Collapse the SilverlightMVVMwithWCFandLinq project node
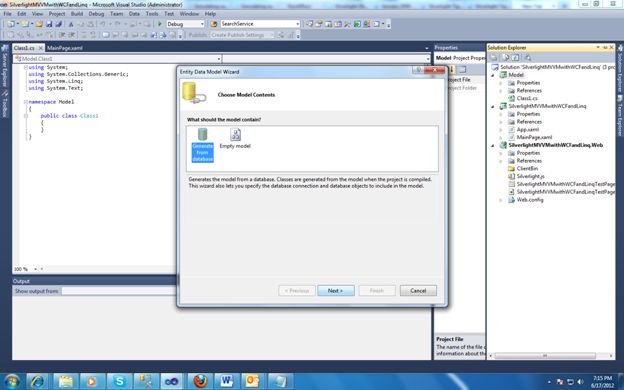 pos(493,106)
